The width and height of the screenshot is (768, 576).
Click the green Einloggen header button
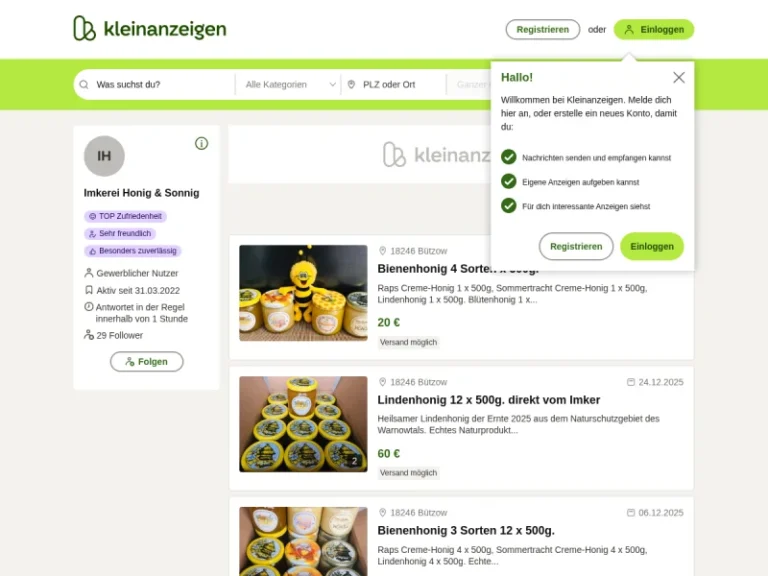coord(654,29)
